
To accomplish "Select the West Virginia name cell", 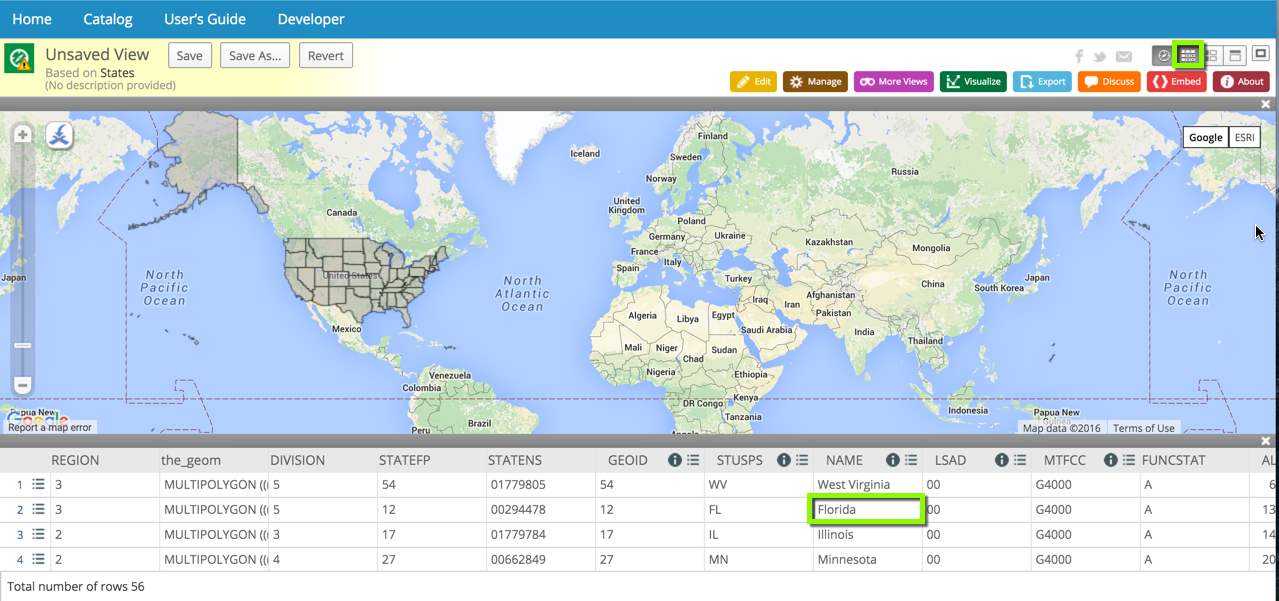I will pyautogui.click(x=866, y=485).
